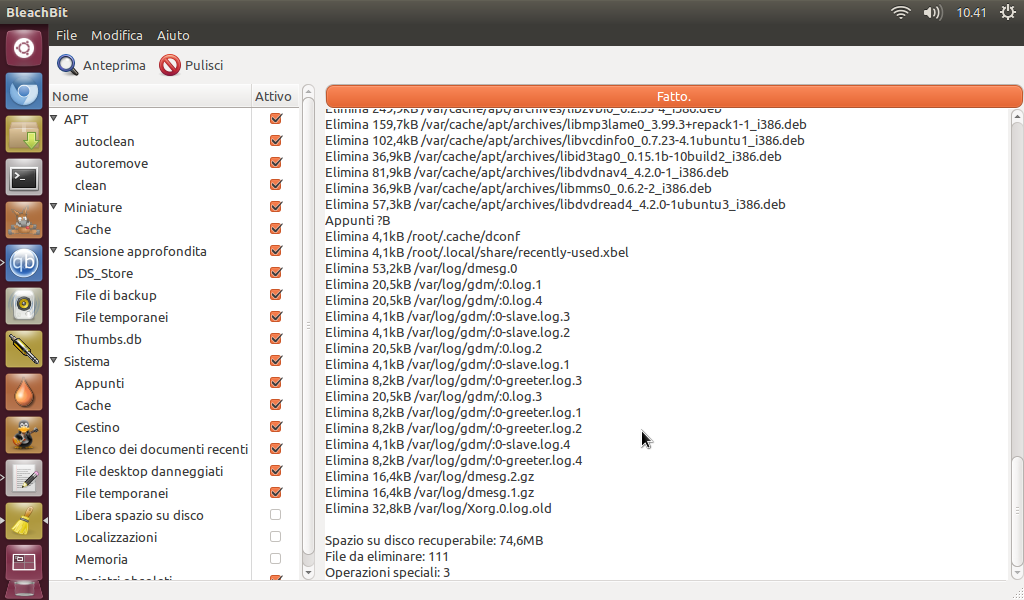Click log line /var/log/dmesg.0
1024x600 pixels.
tap(421, 268)
